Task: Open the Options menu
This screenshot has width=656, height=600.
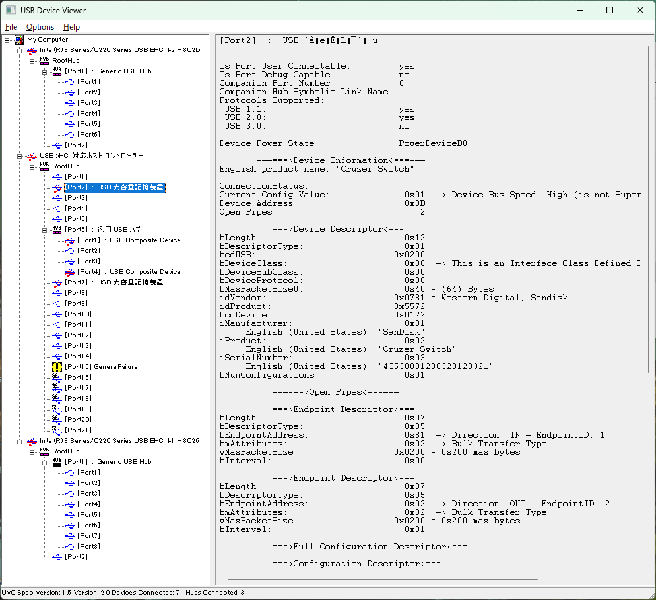Action: pyautogui.click(x=40, y=27)
